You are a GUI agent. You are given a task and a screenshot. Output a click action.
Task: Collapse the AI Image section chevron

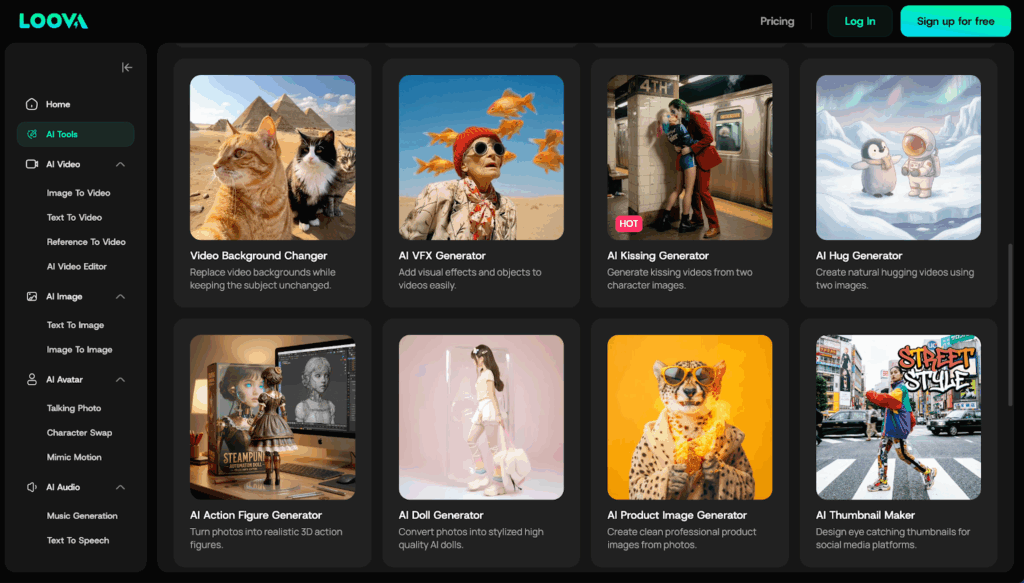tap(120, 297)
